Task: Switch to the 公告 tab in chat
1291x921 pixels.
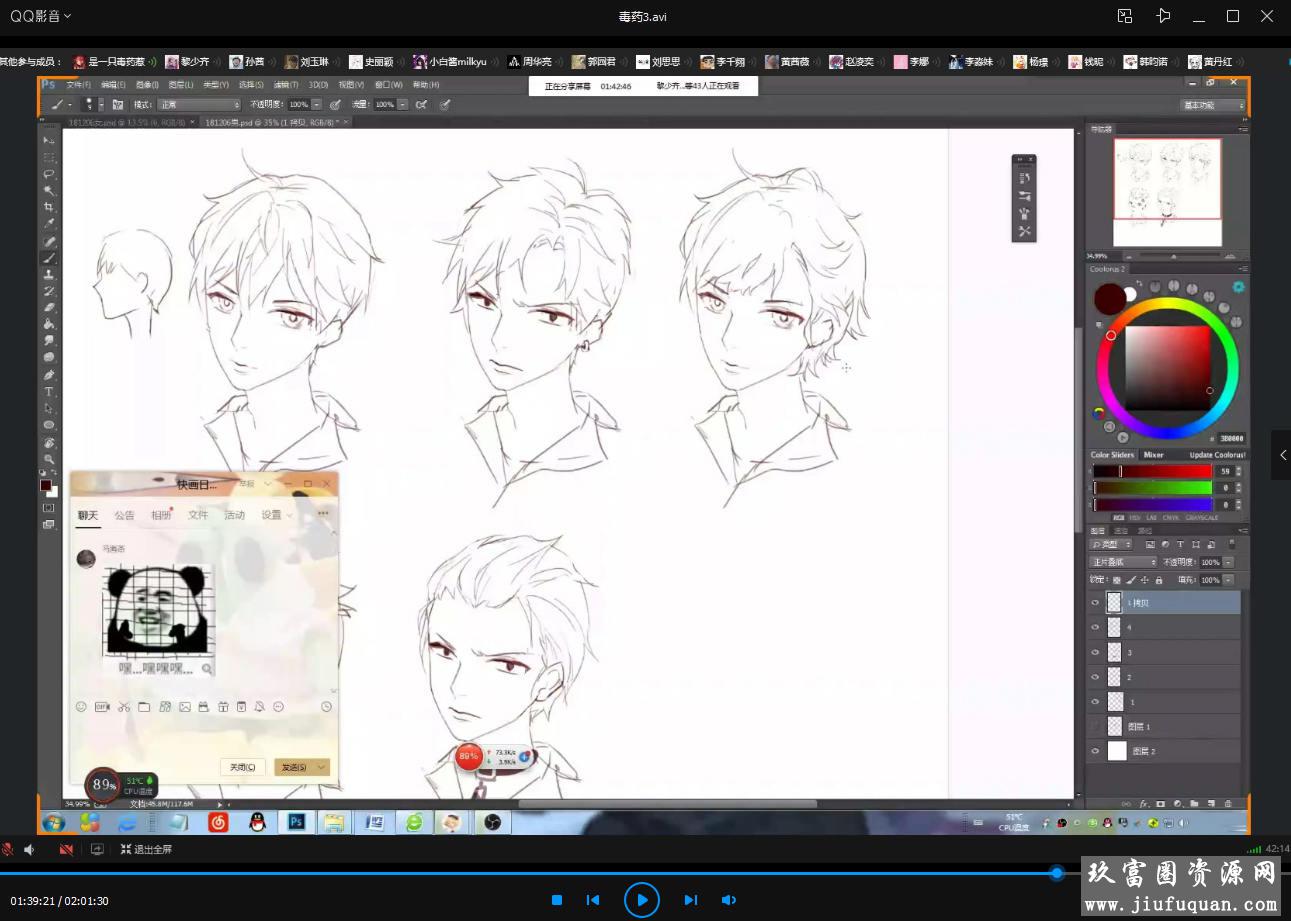Action: (x=124, y=515)
